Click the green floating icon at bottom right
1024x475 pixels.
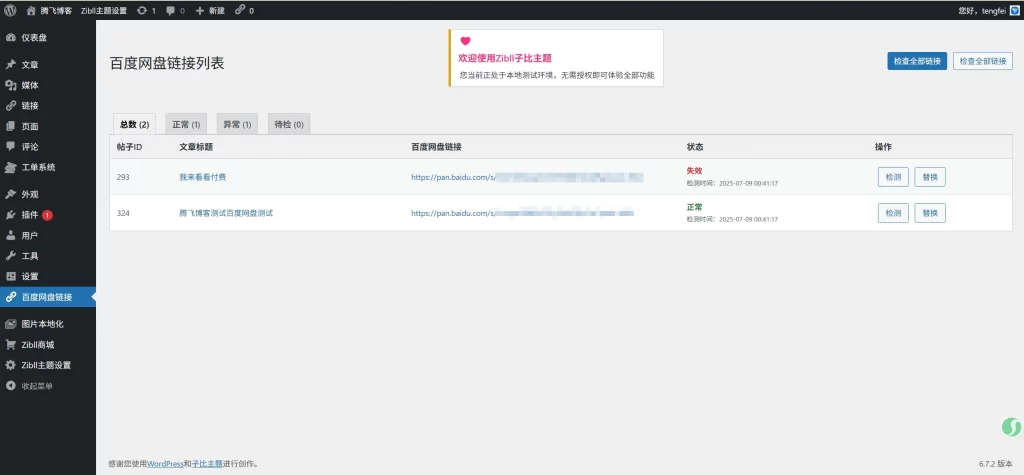pos(1010,427)
